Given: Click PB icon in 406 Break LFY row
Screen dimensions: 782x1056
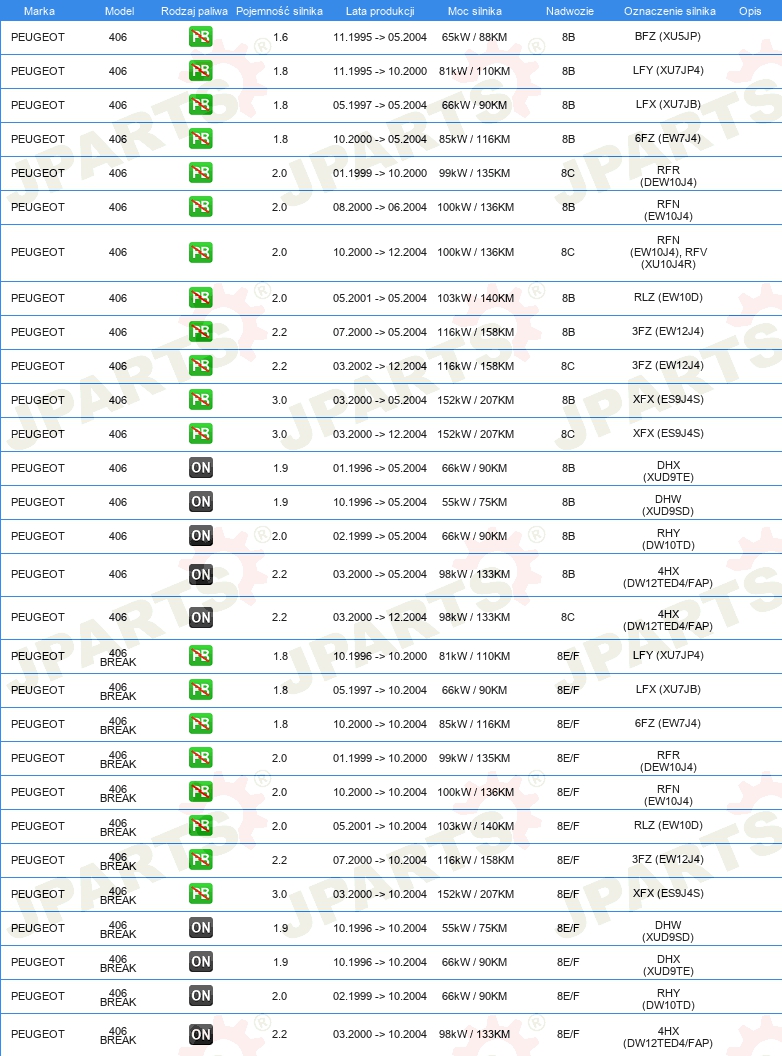Looking at the screenshot, I should pyautogui.click(x=201, y=656).
